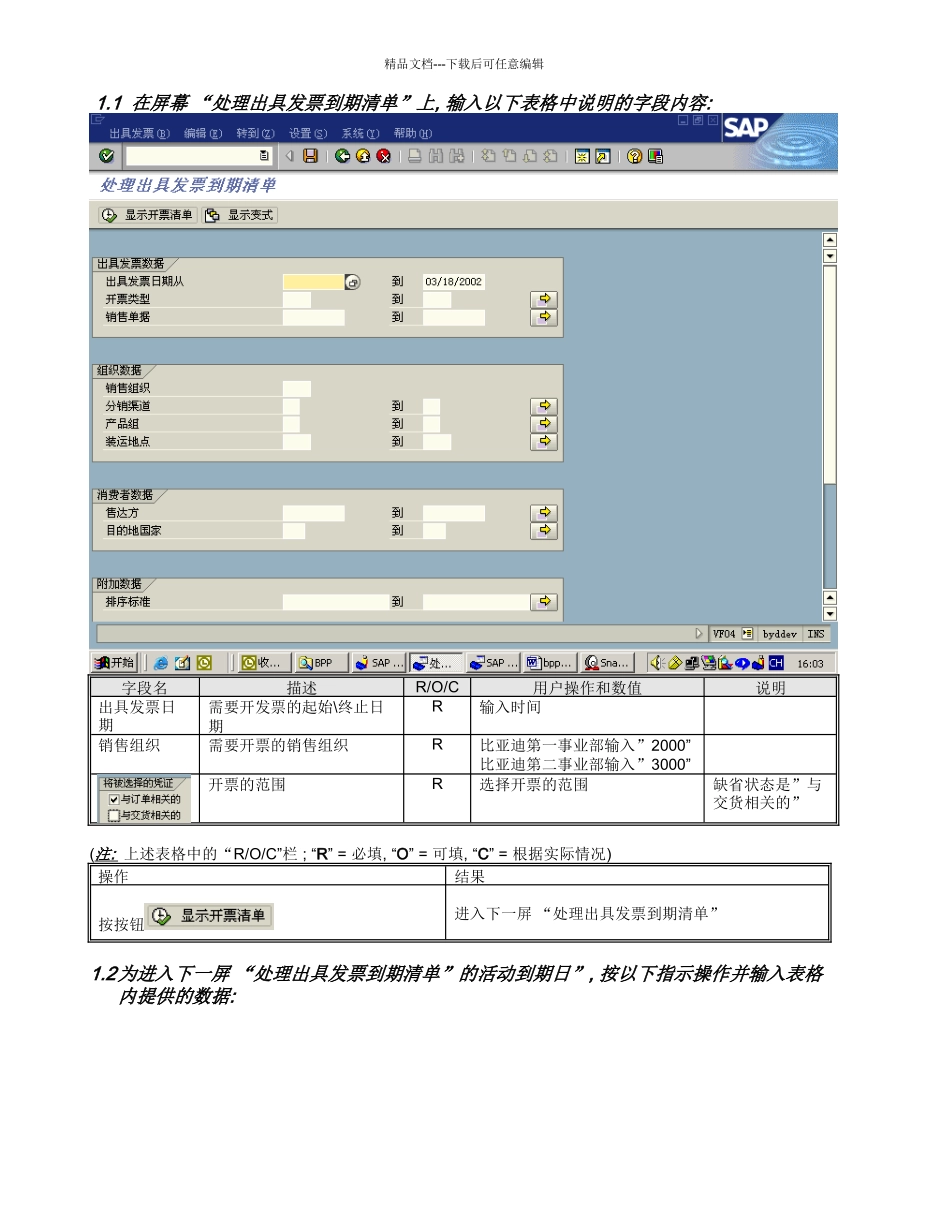Screen dimensions: 950x1230
Task: Open the 编辑 menu
Action: click(203, 133)
